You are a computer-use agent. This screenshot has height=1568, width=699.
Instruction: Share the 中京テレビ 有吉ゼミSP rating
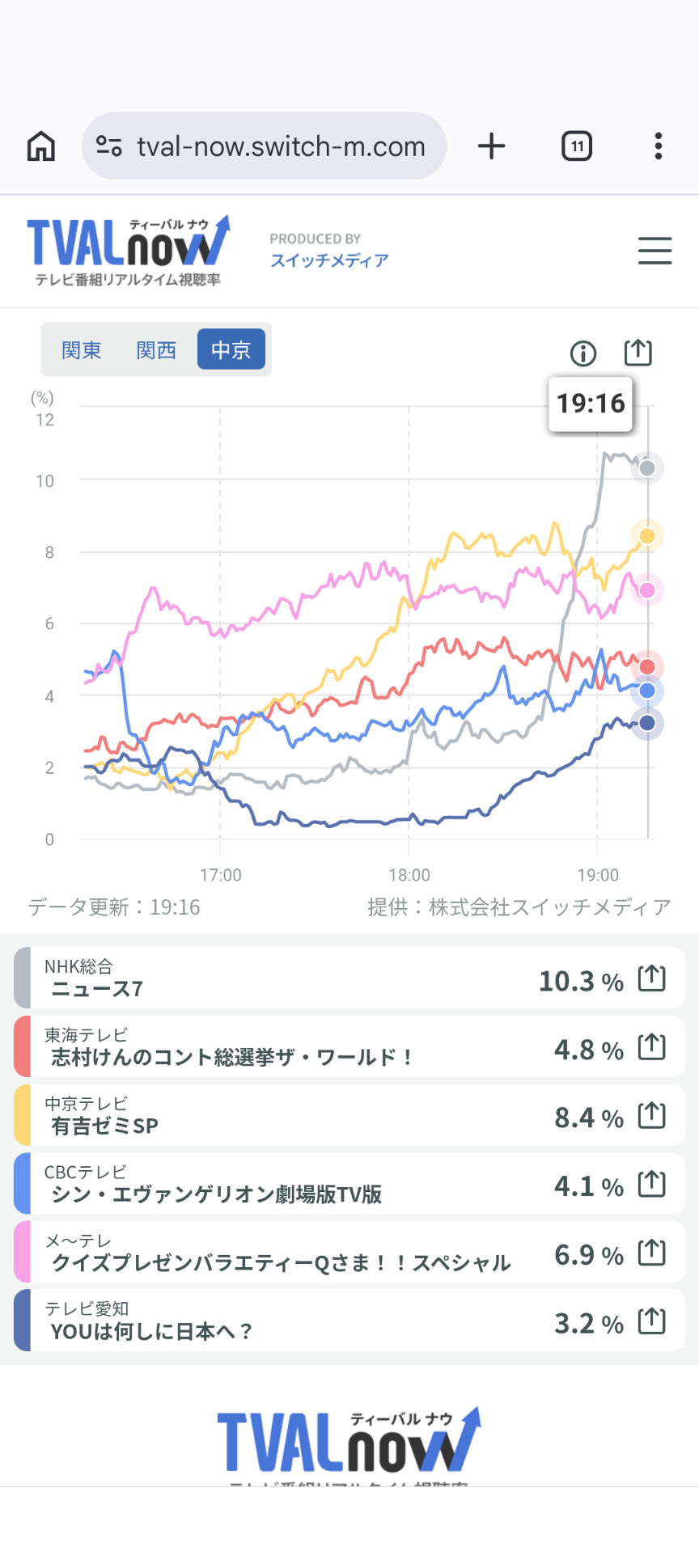[x=651, y=1116]
